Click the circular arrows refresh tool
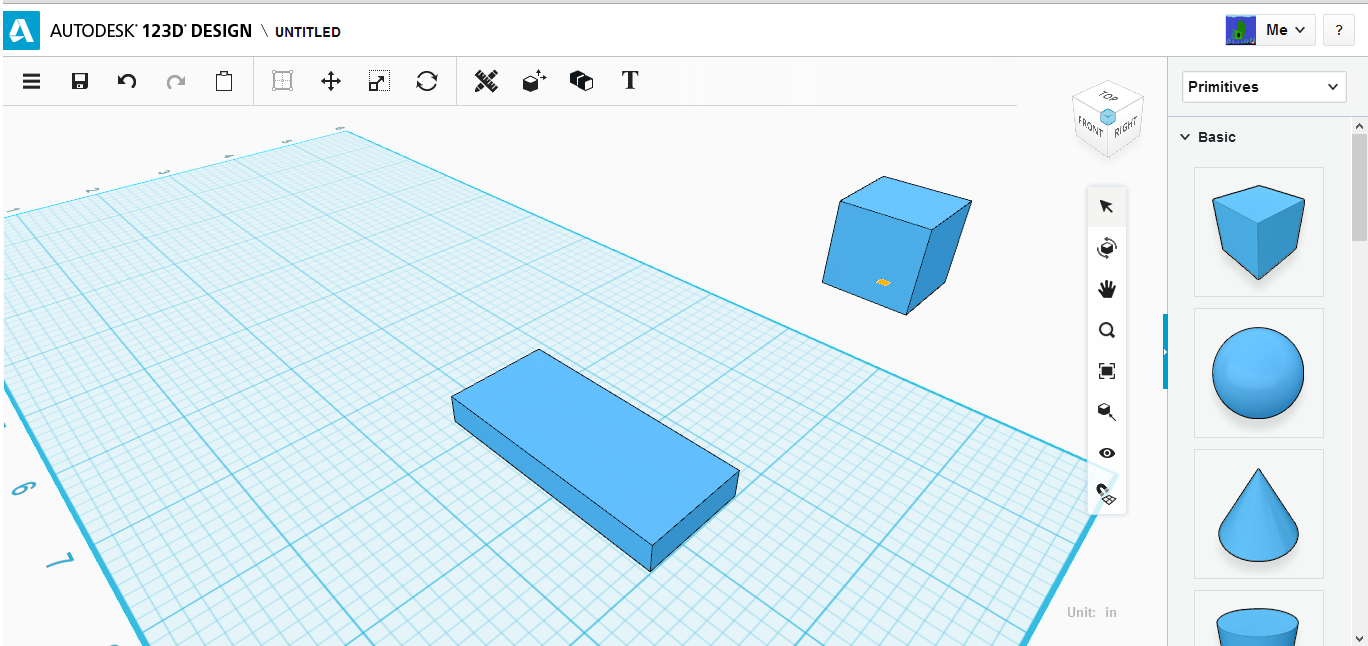The height and width of the screenshot is (646, 1368). coord(427,81)
